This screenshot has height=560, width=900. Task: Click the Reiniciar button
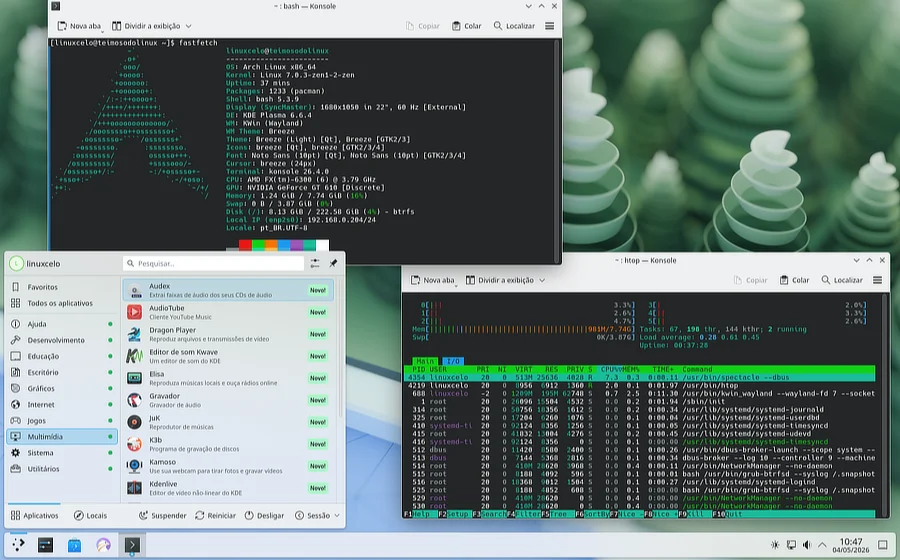pos(215,515)
